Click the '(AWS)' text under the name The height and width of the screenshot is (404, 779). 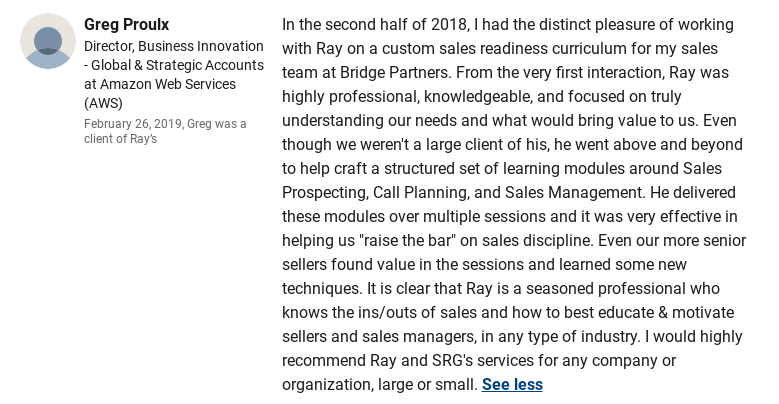(x=103, y=103)
